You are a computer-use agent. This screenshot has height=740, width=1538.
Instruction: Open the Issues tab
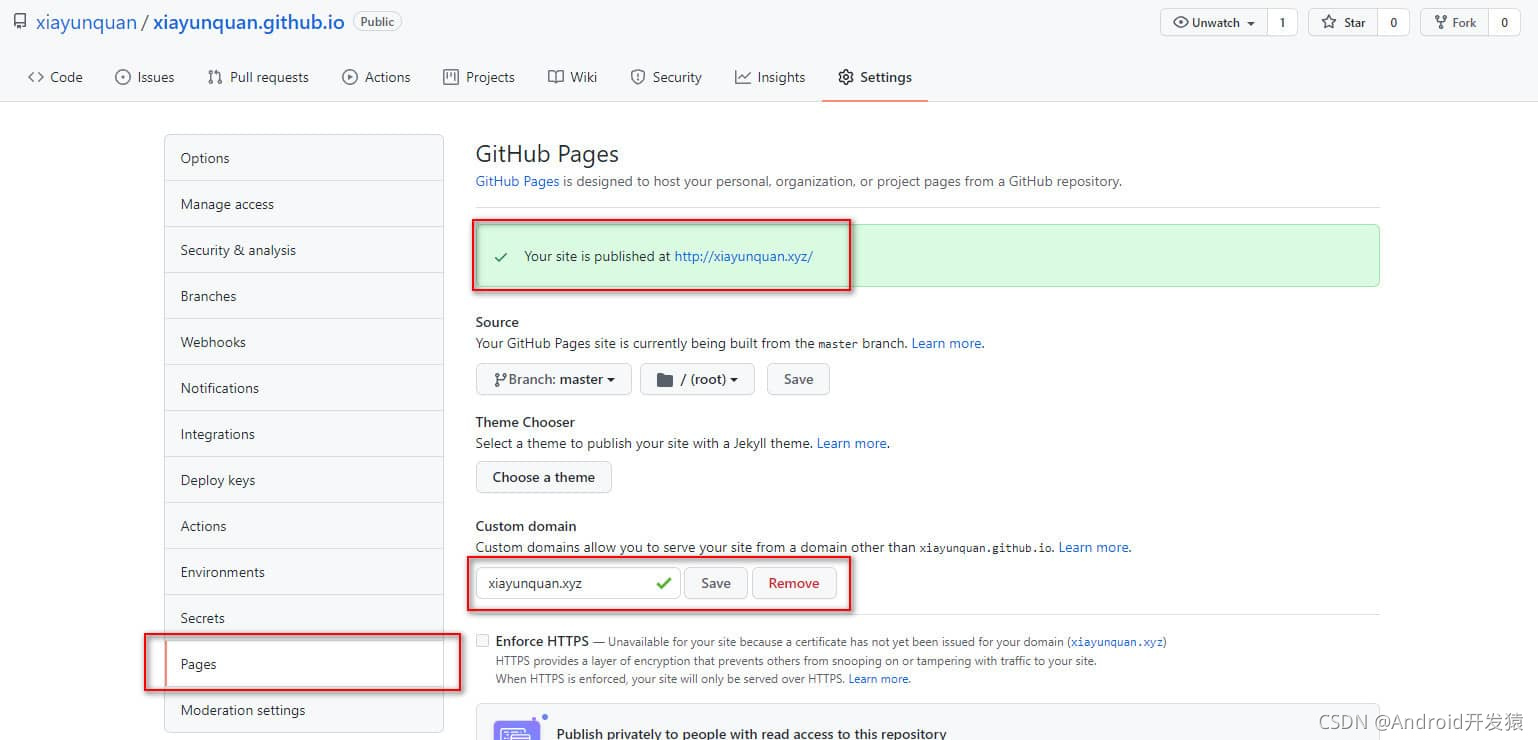pyautogui.click(x=145, y=77)
